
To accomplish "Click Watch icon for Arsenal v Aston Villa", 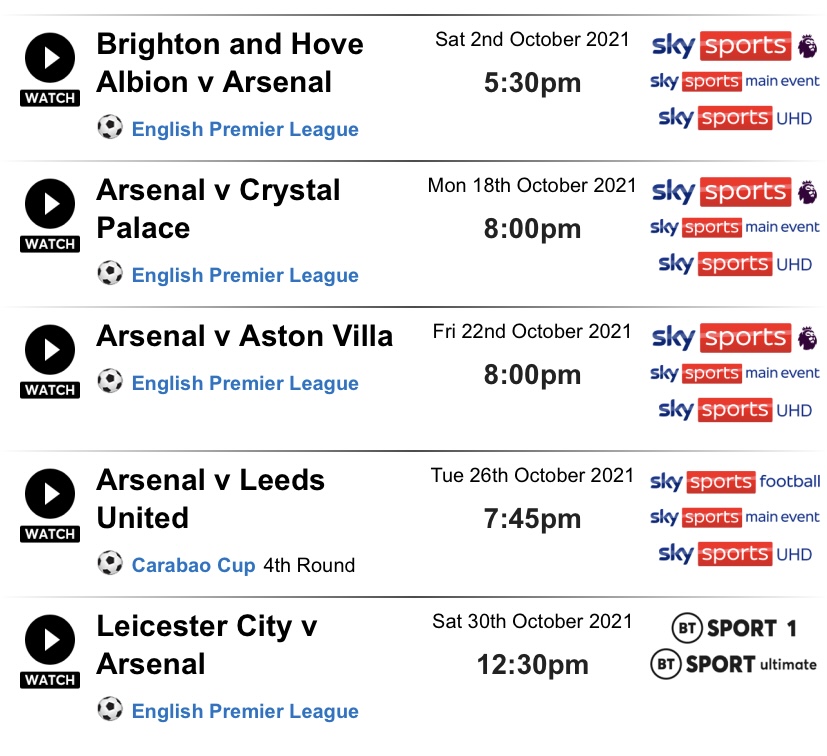I will [50, 362].
